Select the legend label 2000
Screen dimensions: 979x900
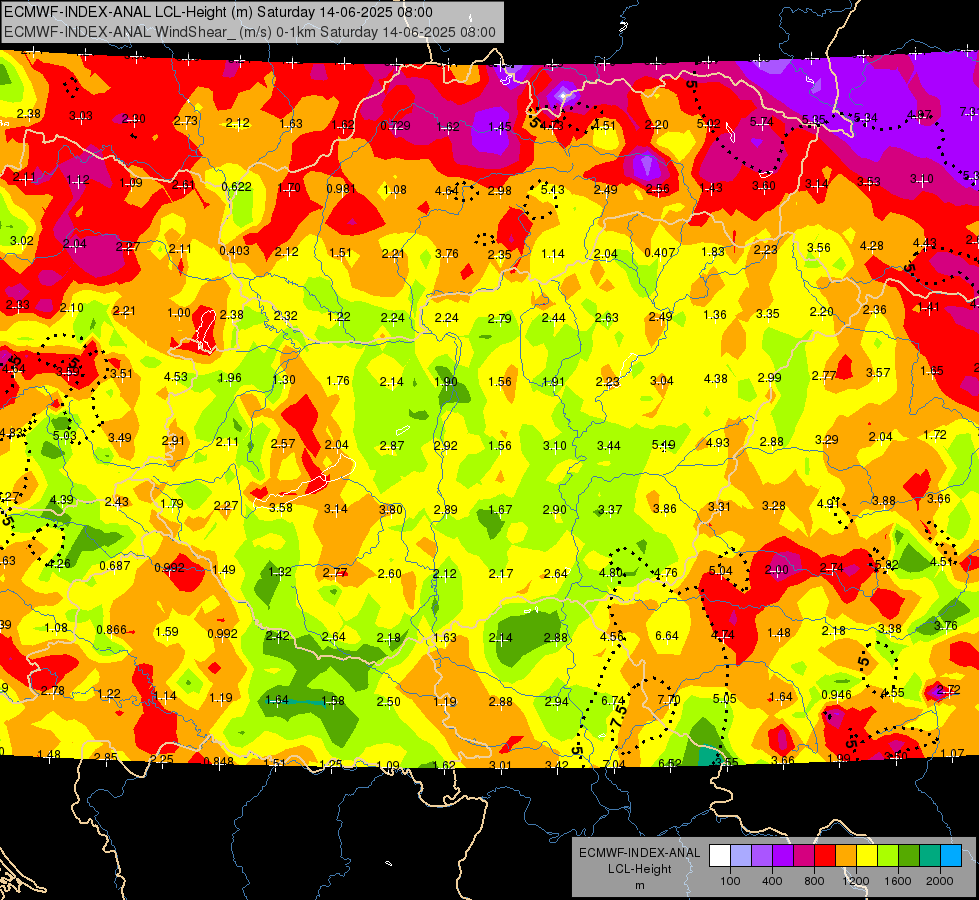point(940,881)
